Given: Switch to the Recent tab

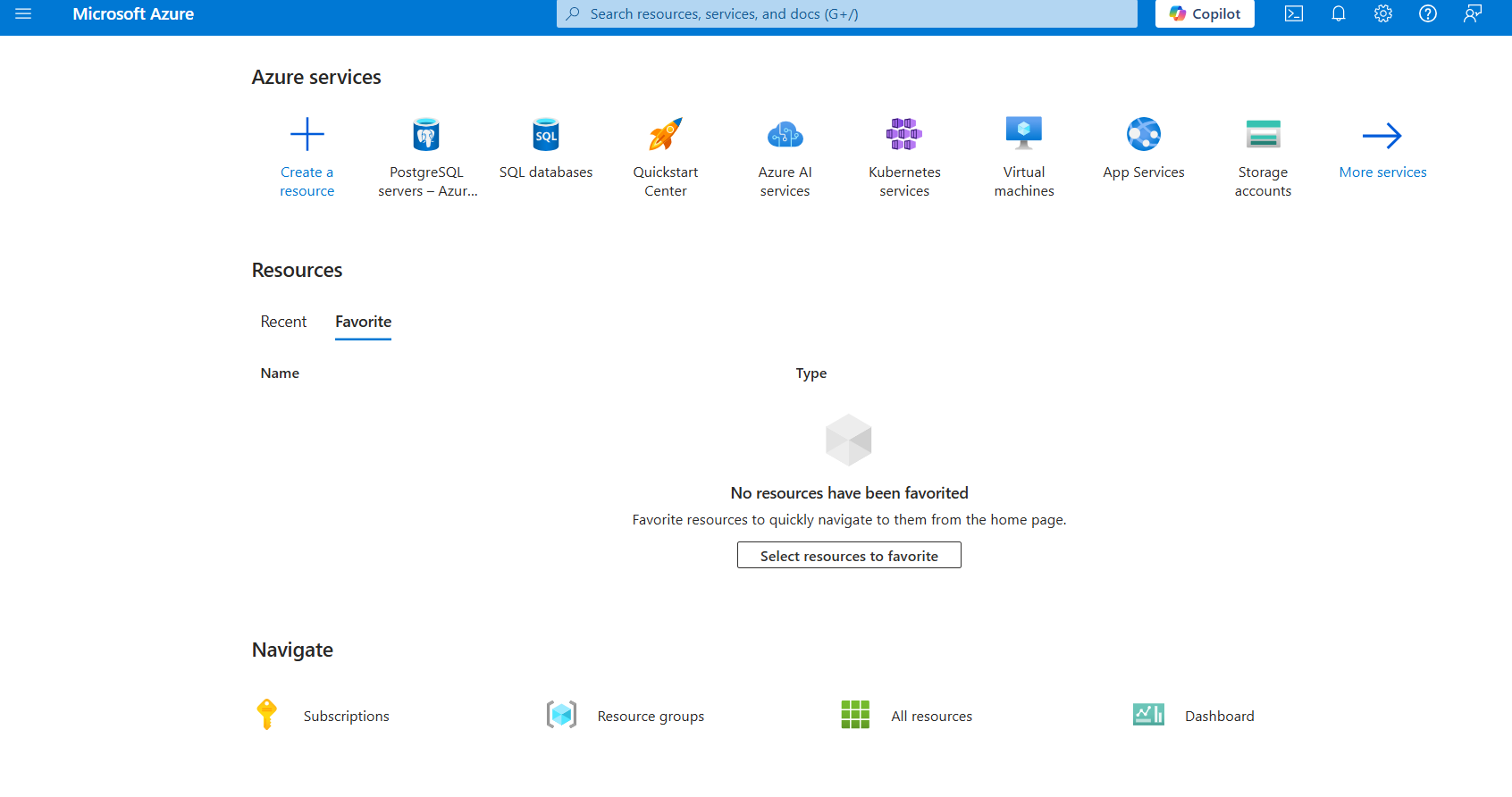Looking at the screenshot, I should point(283,322).
